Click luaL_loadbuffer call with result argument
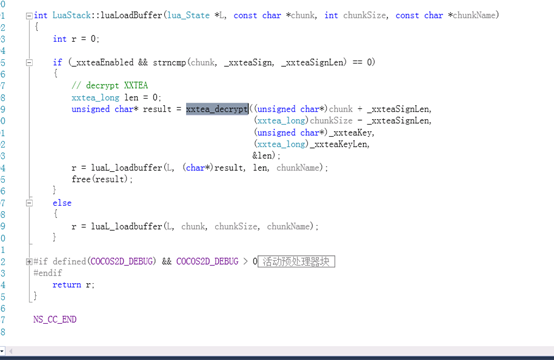The width and height of the screenshot is (554, 360). [x=200, y=167]
